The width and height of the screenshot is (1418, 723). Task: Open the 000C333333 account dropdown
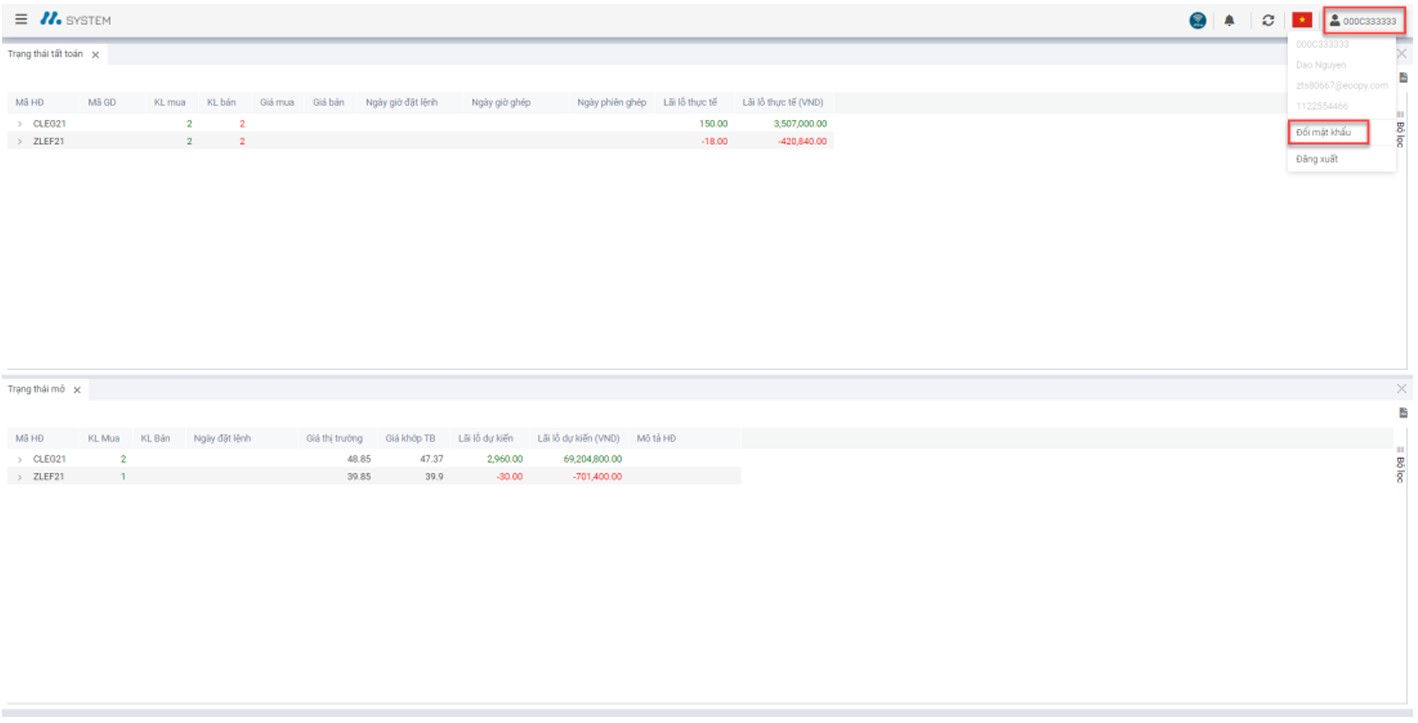[1363, 20]
